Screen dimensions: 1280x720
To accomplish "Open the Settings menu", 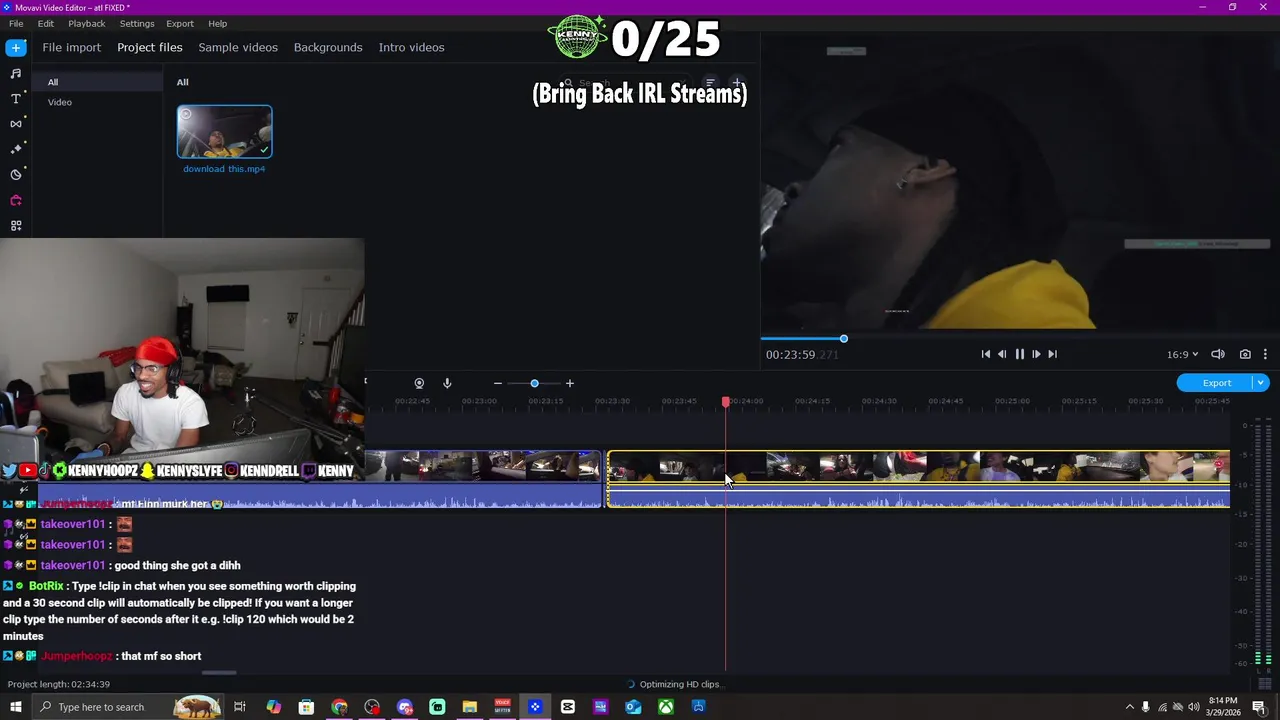I will click(x=137, y=23).
